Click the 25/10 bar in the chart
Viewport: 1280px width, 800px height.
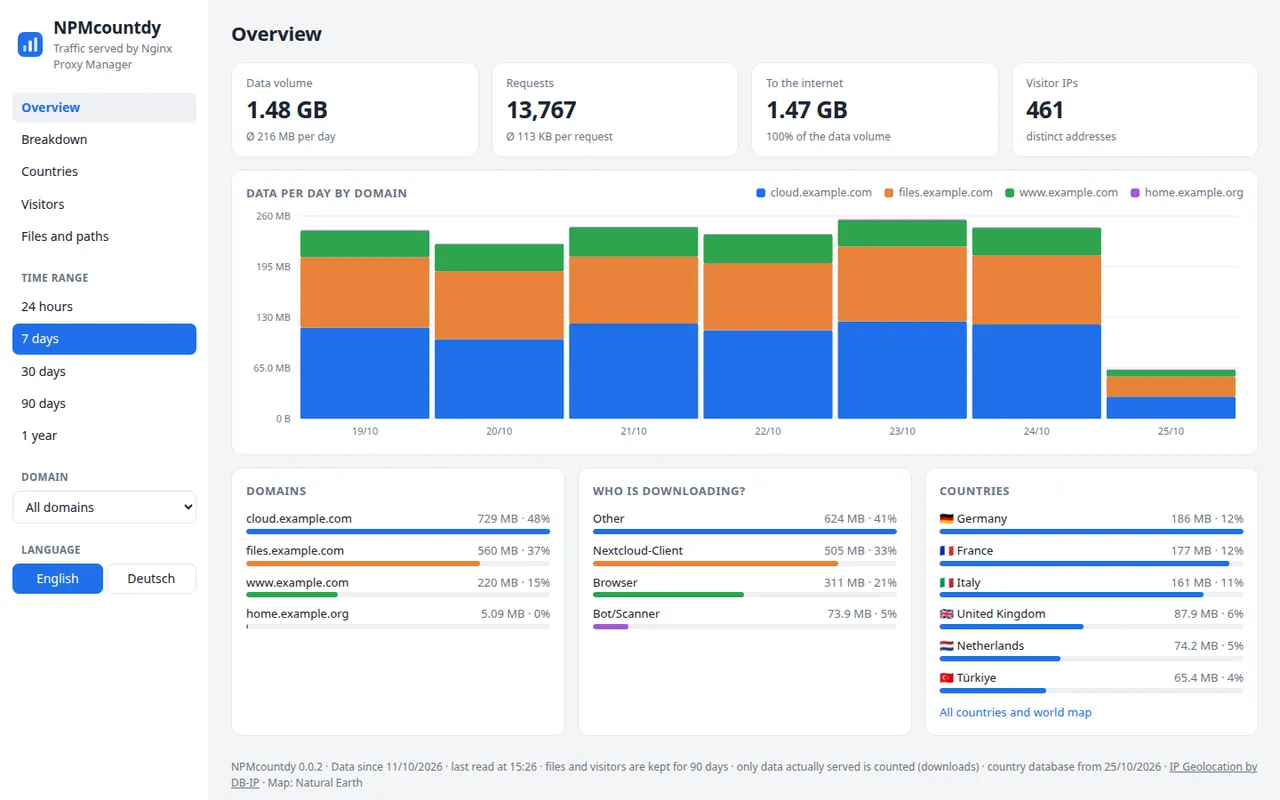(1171, 394)
